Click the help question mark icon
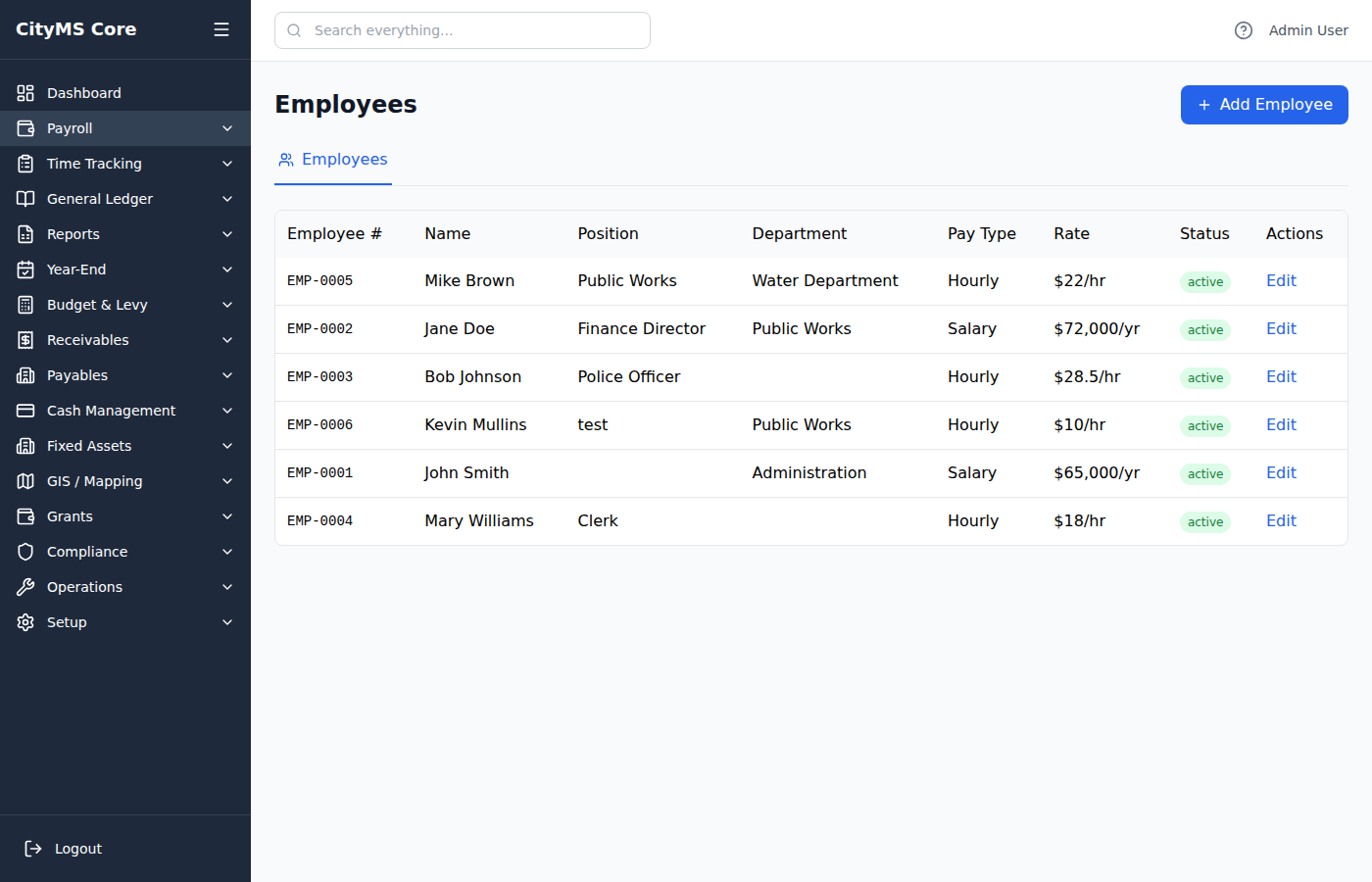 coord(1243,30)
